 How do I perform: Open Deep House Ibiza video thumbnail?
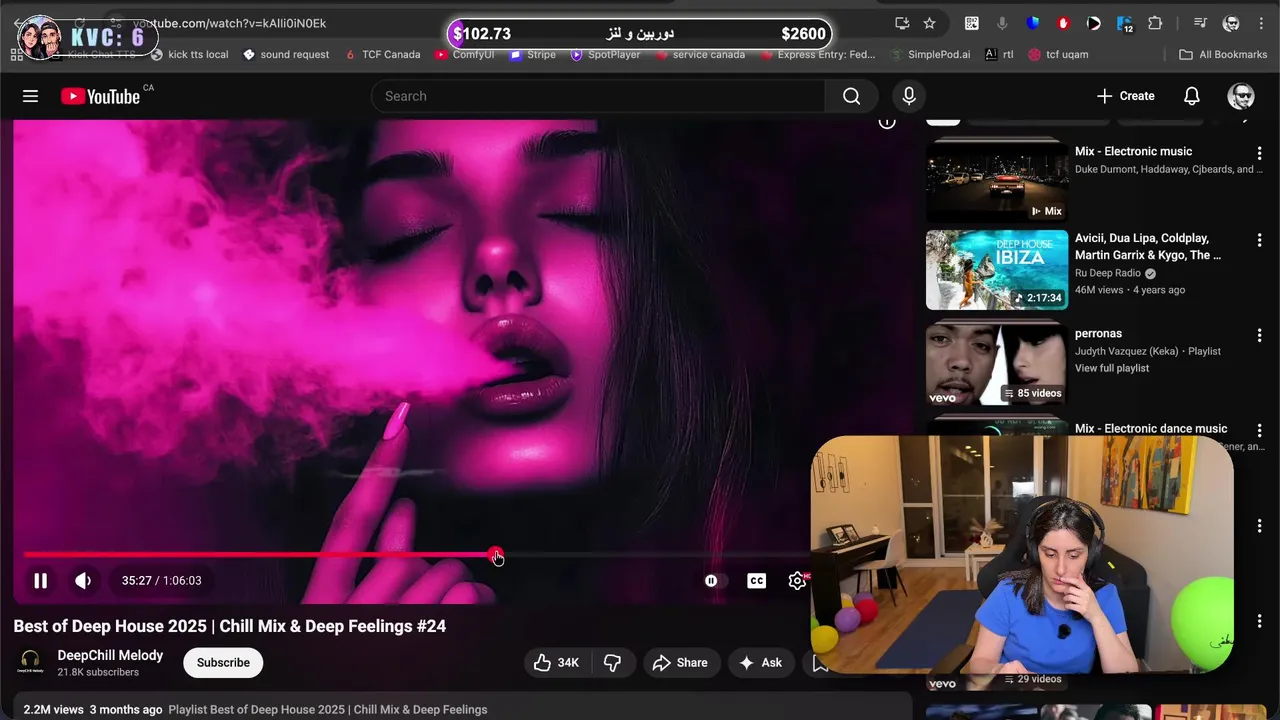tap(996, 270)
